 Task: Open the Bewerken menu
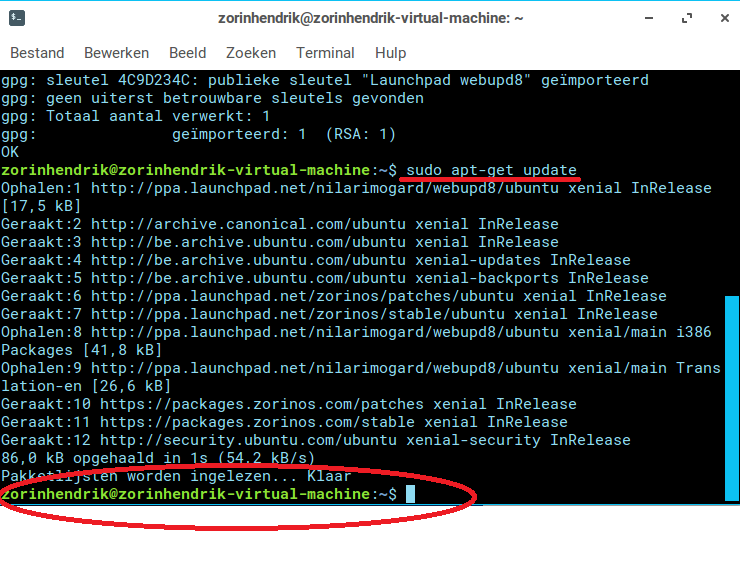[116, 53]
